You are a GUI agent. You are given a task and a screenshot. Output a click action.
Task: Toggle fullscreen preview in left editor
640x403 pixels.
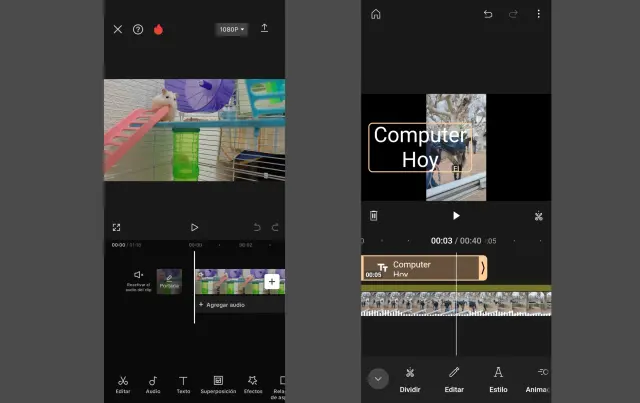[117, 228]
